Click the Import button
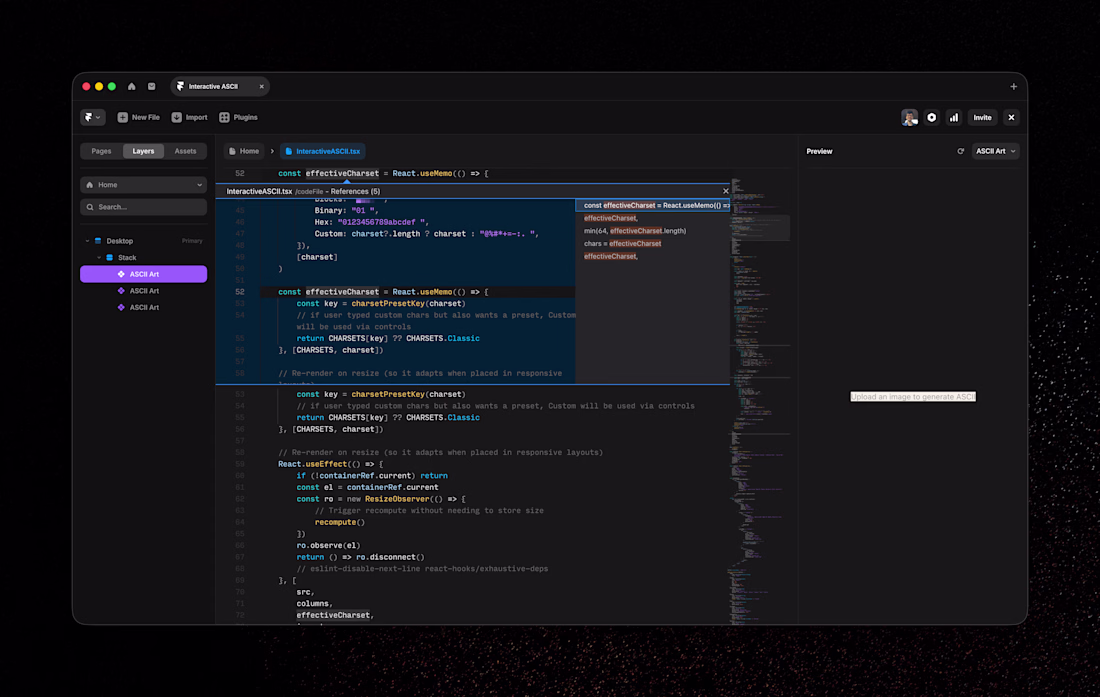1100x697 pixels. tap(189, 117)
